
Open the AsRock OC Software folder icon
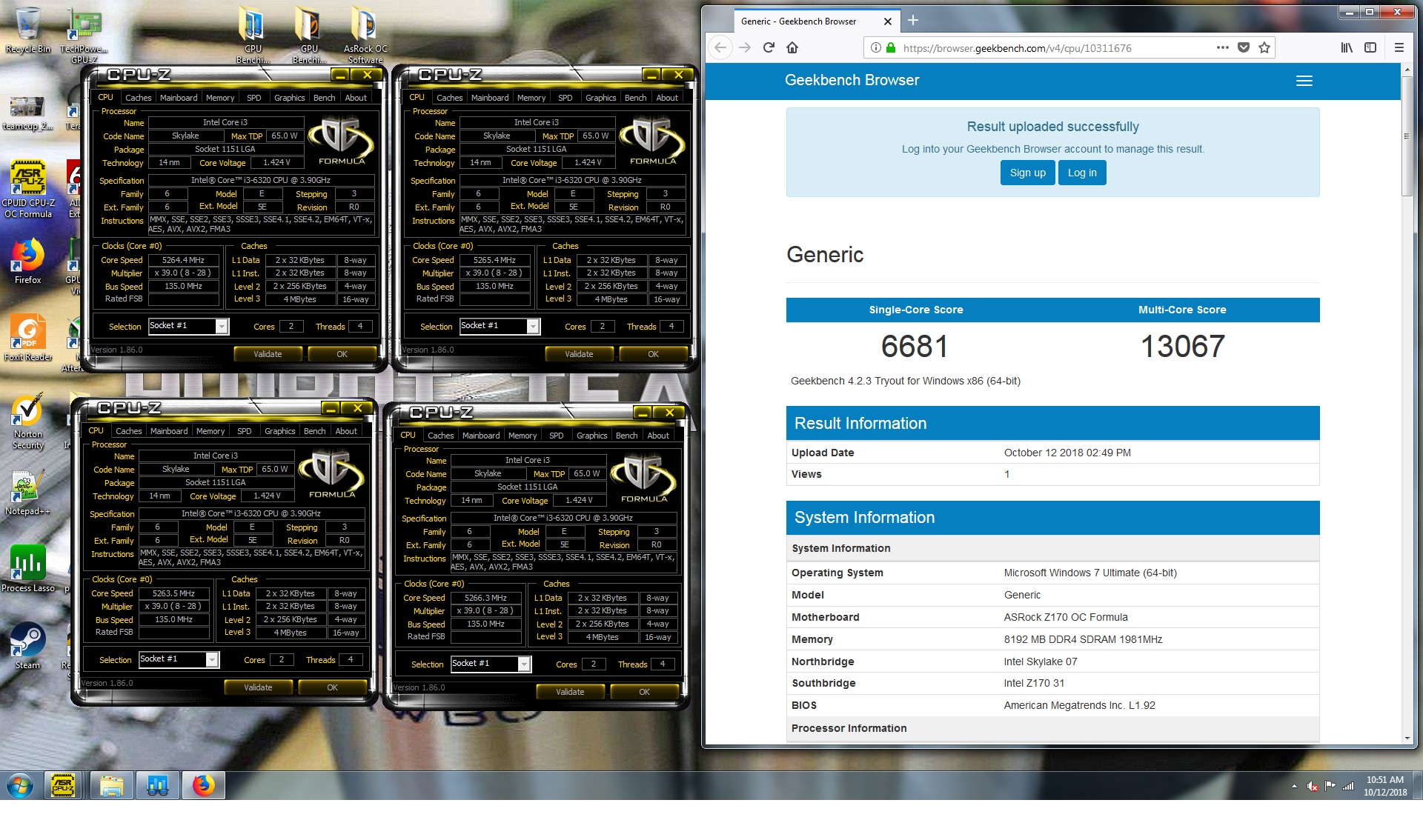tap(365, 34)
